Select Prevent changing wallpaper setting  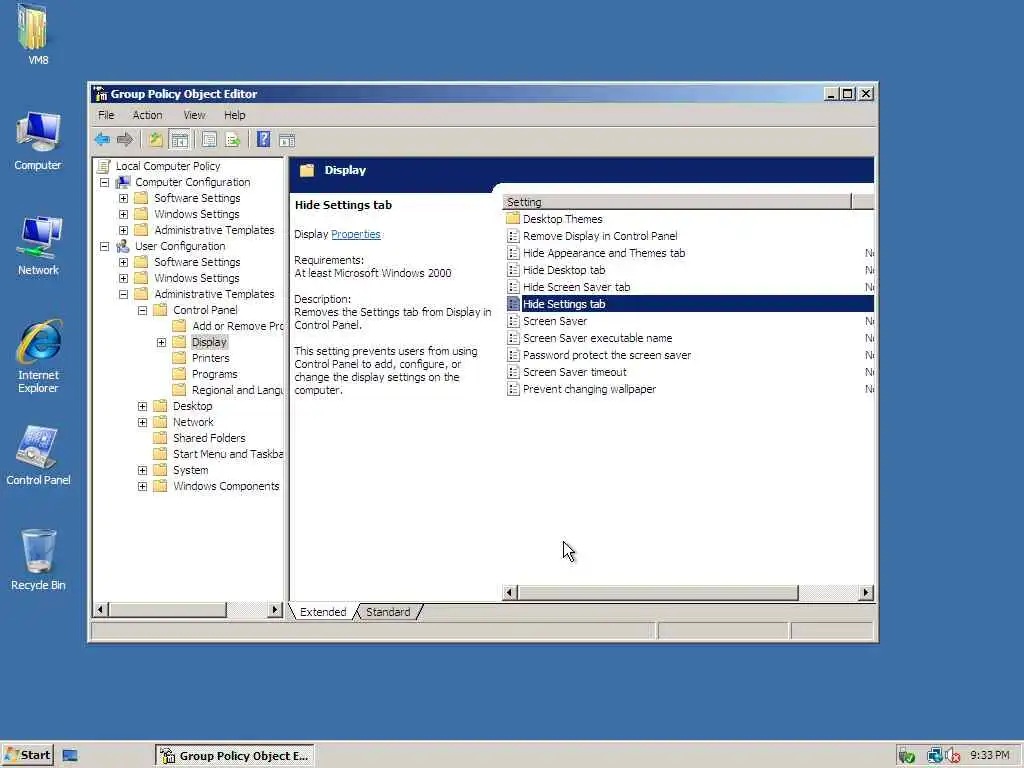click(589, 389)
